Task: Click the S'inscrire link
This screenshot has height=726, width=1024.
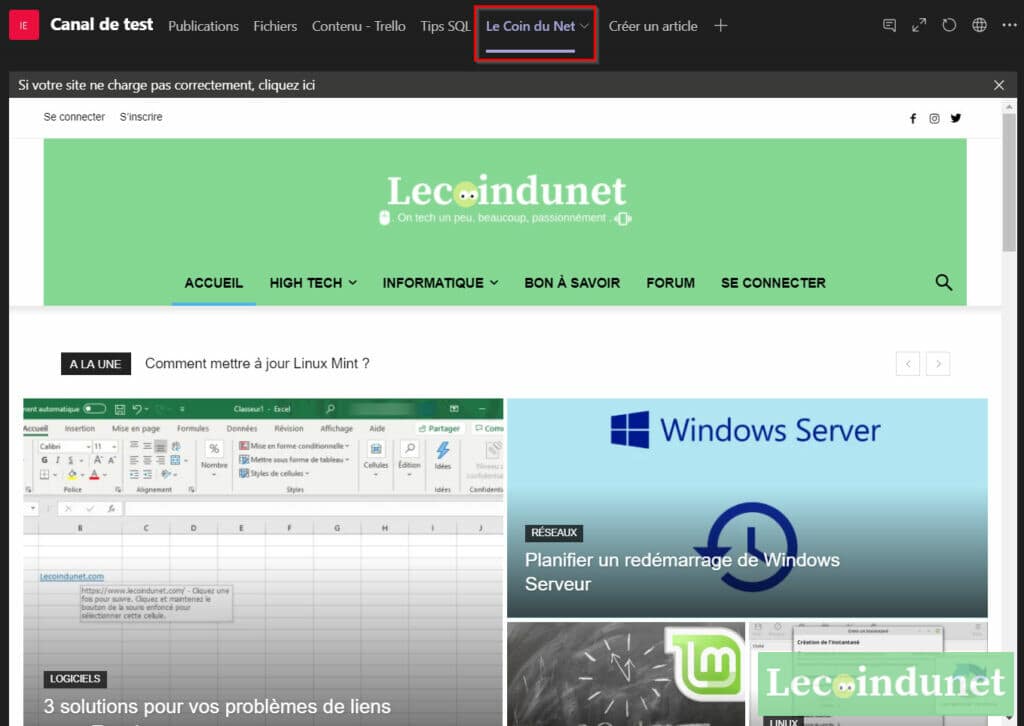Action: (141, 117)
